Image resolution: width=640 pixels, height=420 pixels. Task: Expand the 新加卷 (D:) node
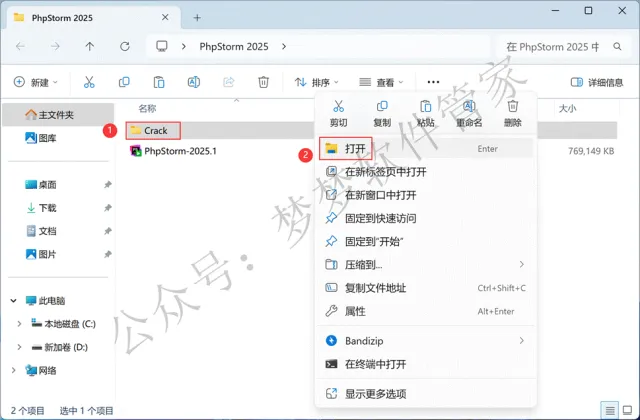pos(19,347)
